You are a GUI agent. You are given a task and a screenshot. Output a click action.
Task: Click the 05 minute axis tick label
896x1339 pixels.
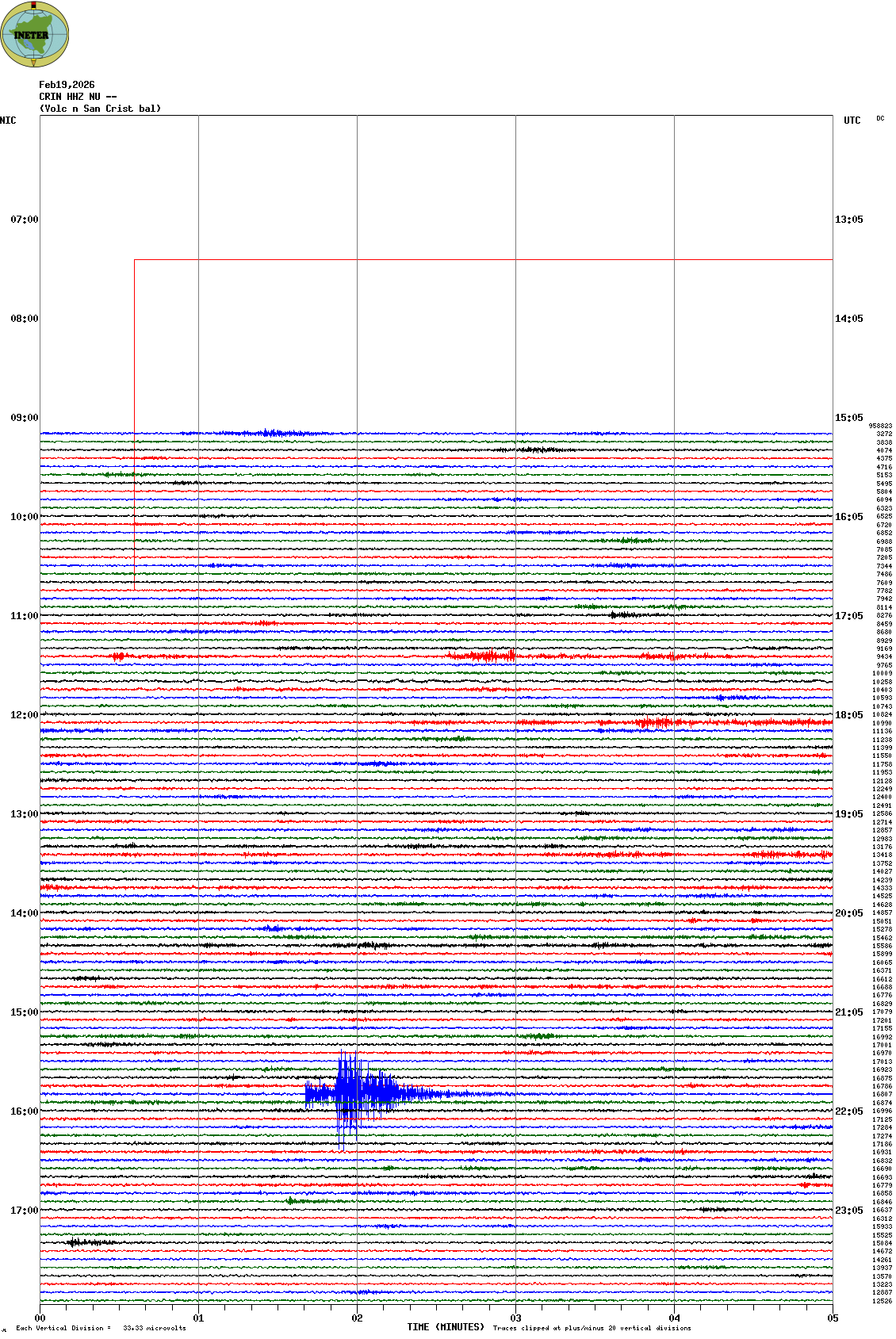point(833,1318)
